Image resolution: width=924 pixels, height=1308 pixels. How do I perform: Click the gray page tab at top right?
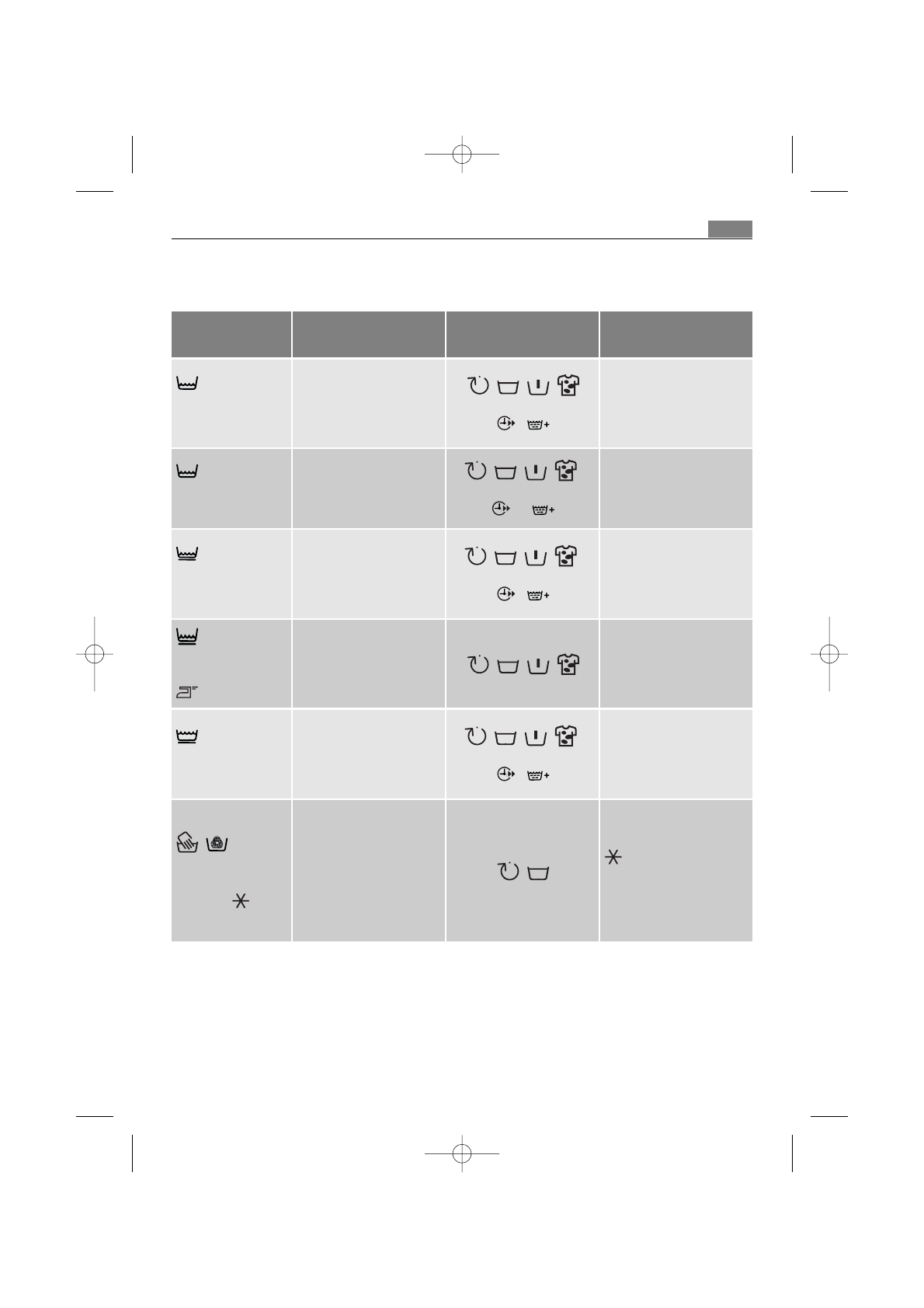click(x=730, y=229)
